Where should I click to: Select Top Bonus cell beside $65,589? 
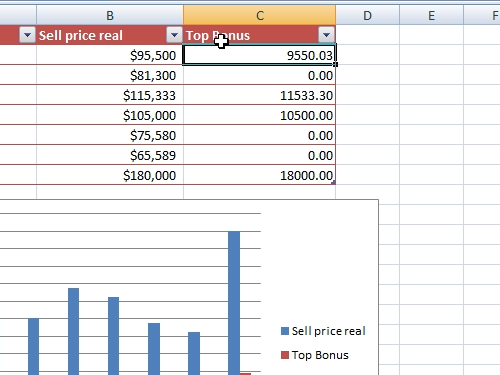coord(260,155)
